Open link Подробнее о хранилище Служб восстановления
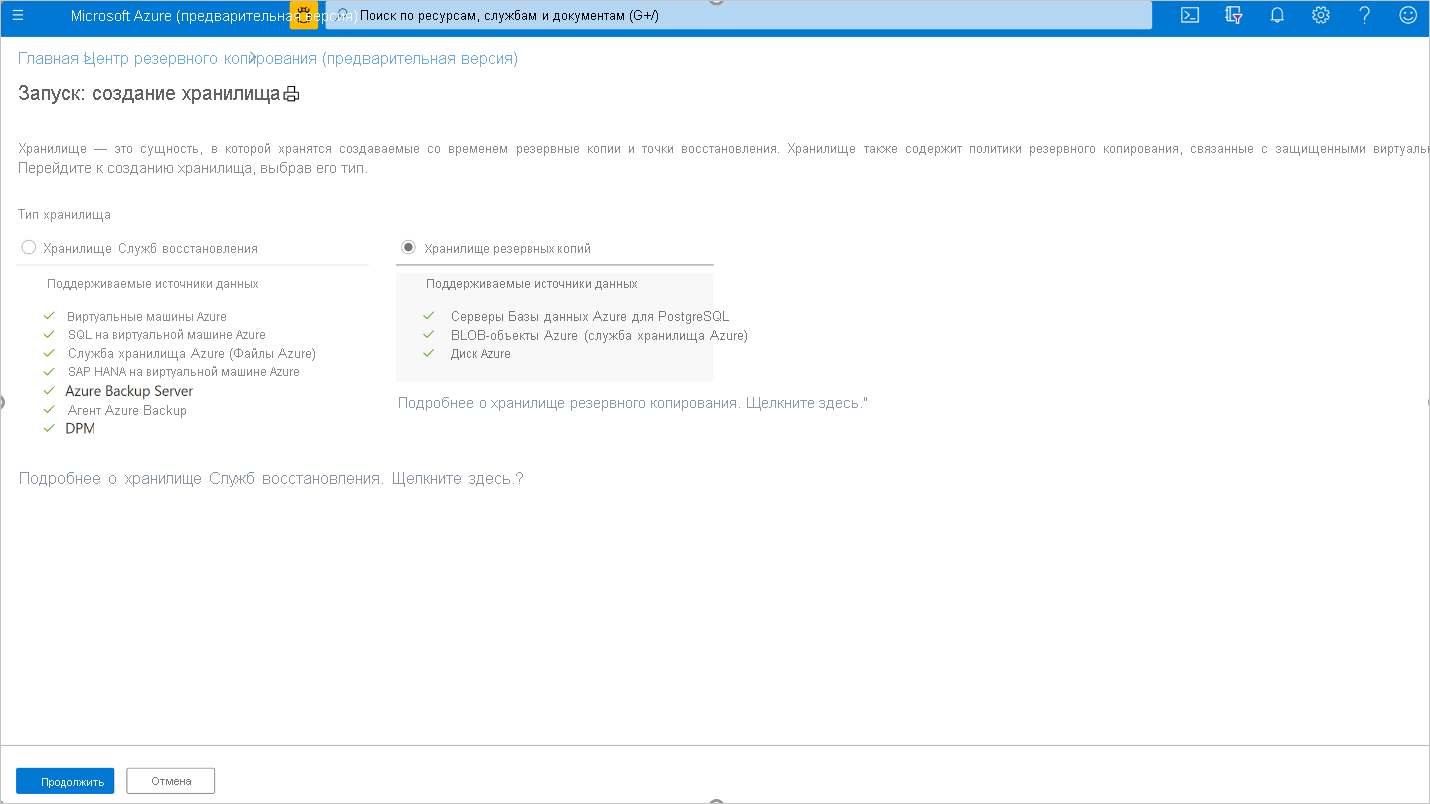Viewport: 1430px width, 804px height. (271, 478)
